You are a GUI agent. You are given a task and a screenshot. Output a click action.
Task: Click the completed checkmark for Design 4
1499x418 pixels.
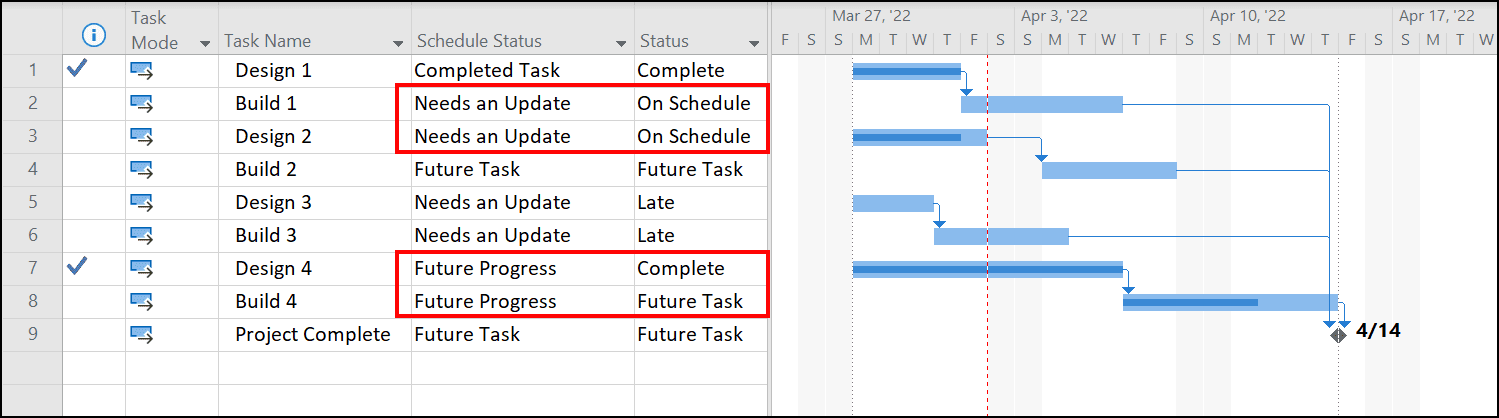point(76,267)
